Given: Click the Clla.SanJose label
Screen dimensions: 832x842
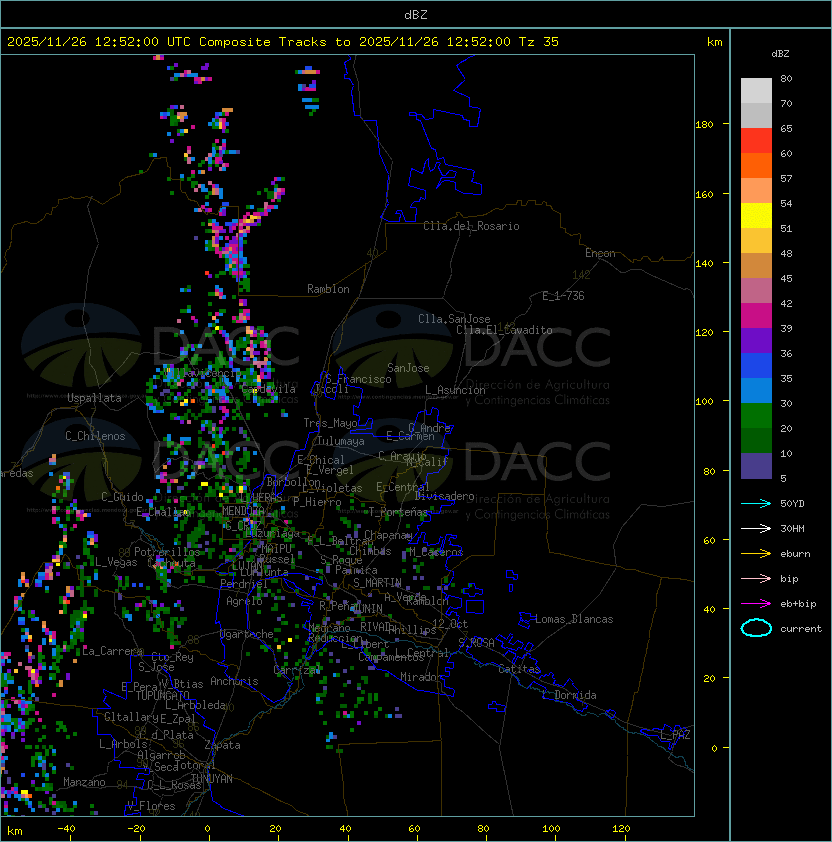Looking at the screenshot, I should tap(454, 319).
